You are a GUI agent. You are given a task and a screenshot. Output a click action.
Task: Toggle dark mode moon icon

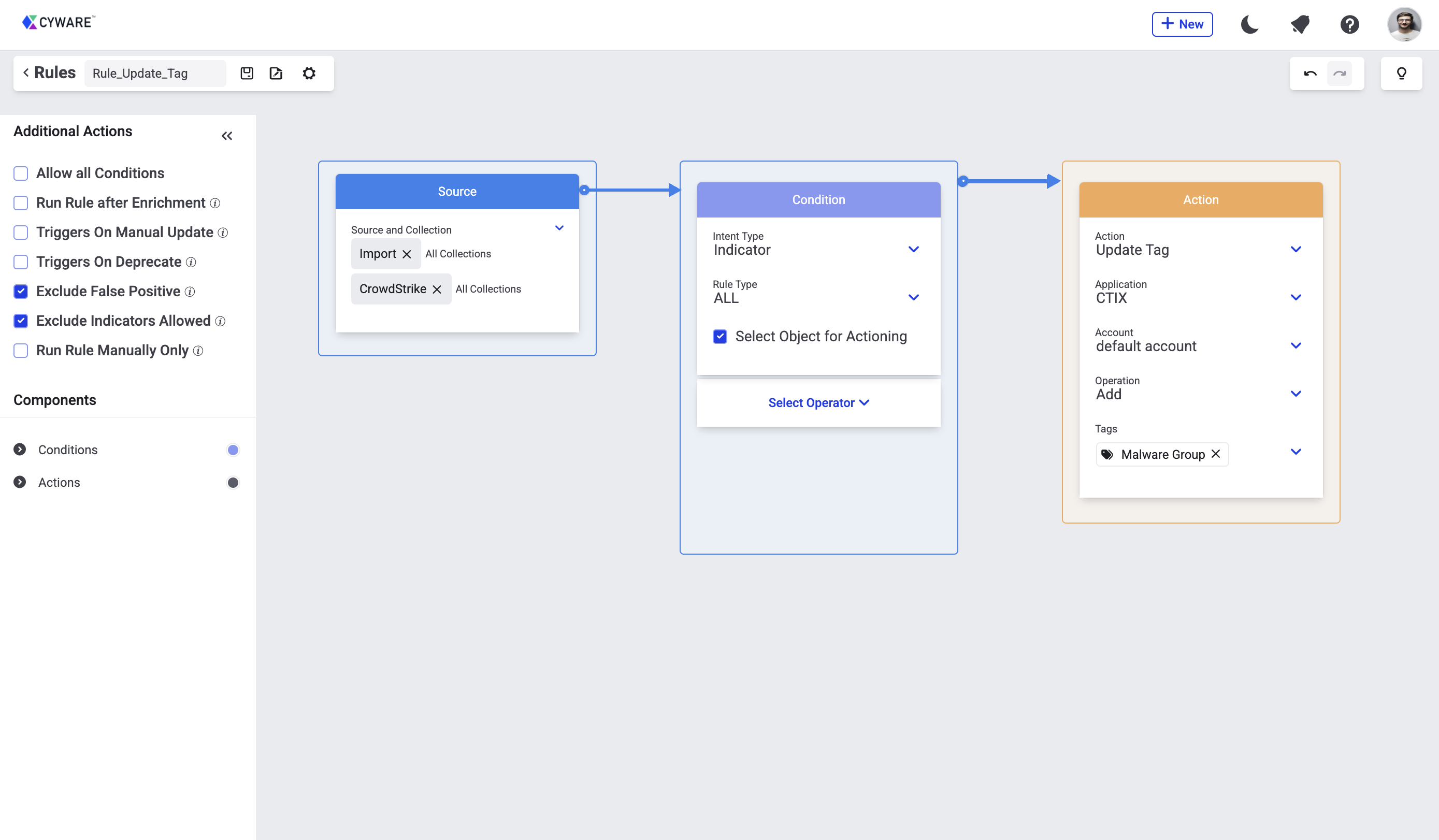[x=1249, y=24]
